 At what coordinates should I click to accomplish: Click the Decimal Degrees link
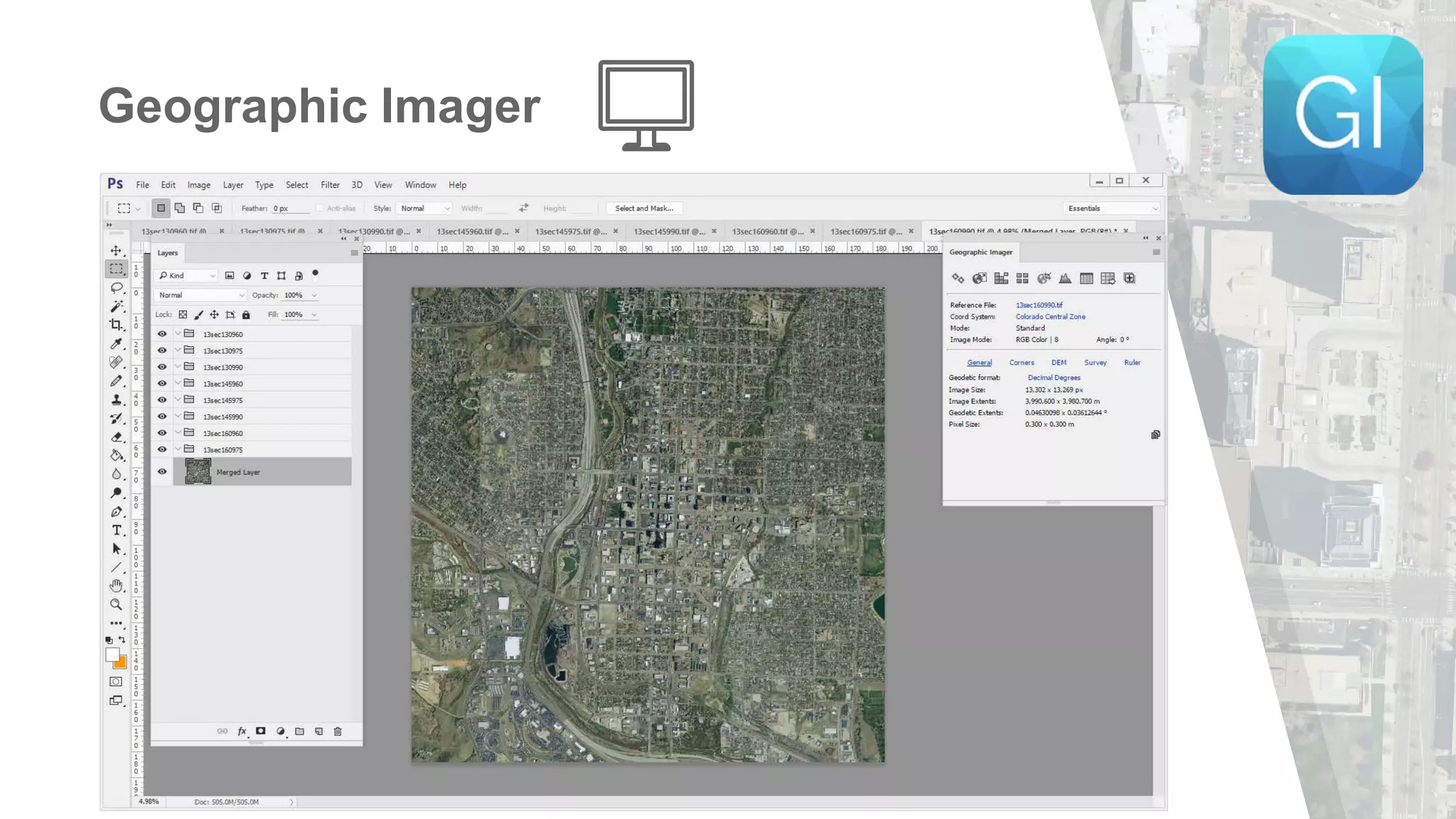[x=1054, y=378]
